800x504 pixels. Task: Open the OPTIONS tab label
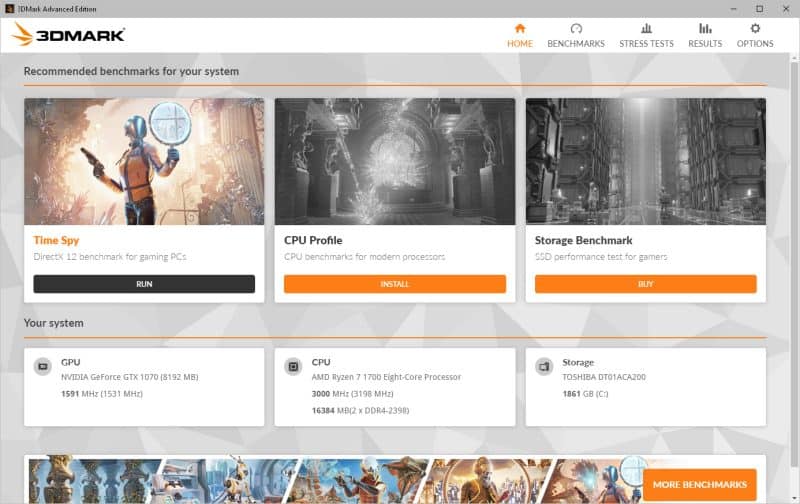755,44
